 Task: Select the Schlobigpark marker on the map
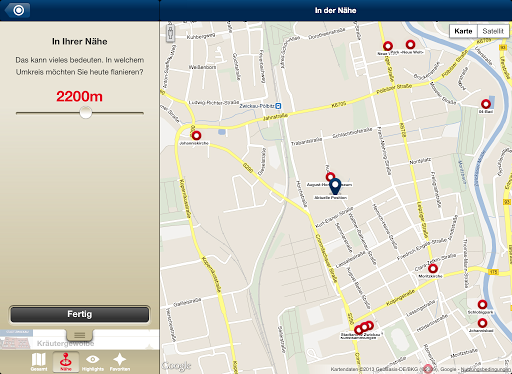point(482,304)
